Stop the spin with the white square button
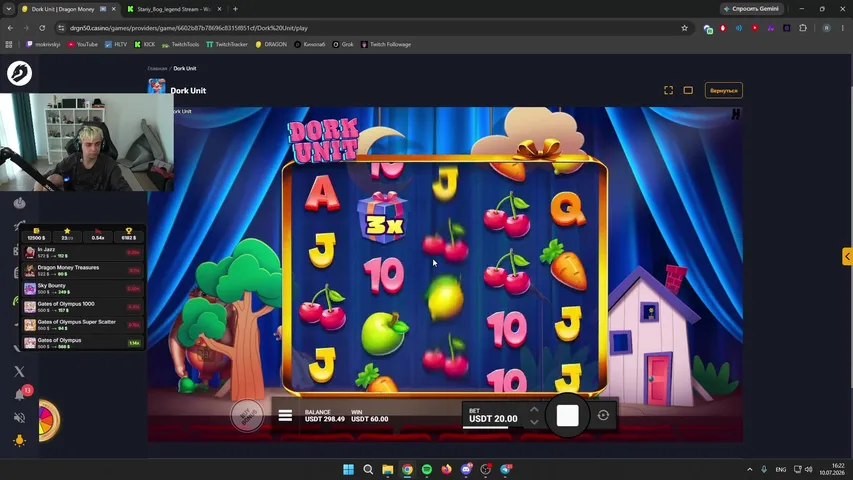Viewport: 853px width, 480px height. pyautogui.click(x=567, y=416)
